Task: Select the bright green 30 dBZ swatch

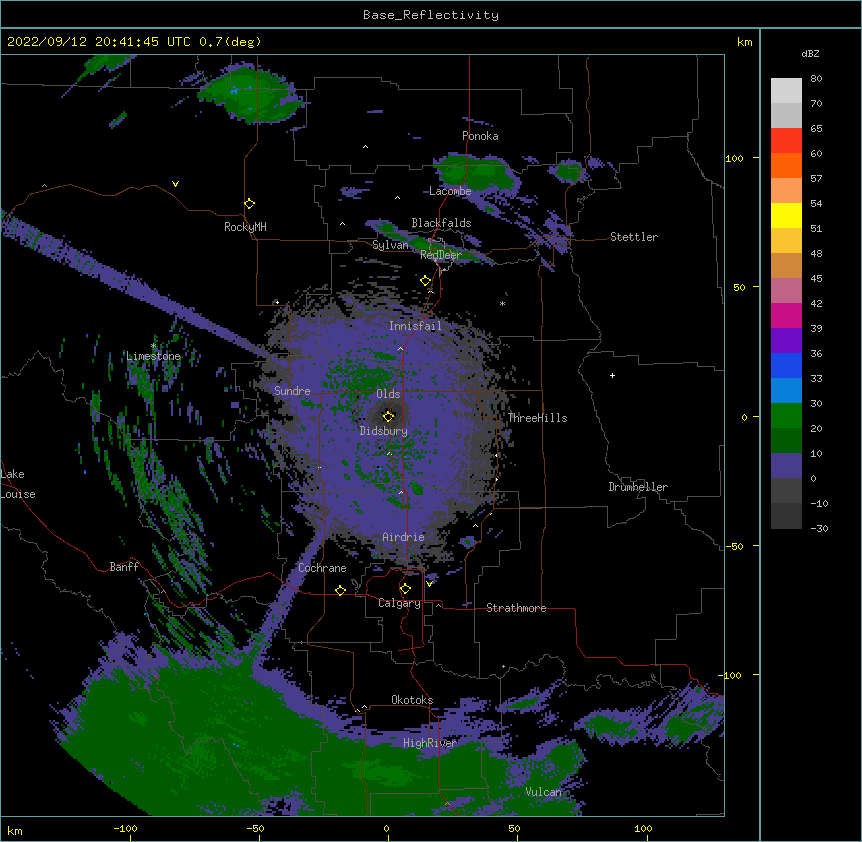Action: tap(786, 416)
